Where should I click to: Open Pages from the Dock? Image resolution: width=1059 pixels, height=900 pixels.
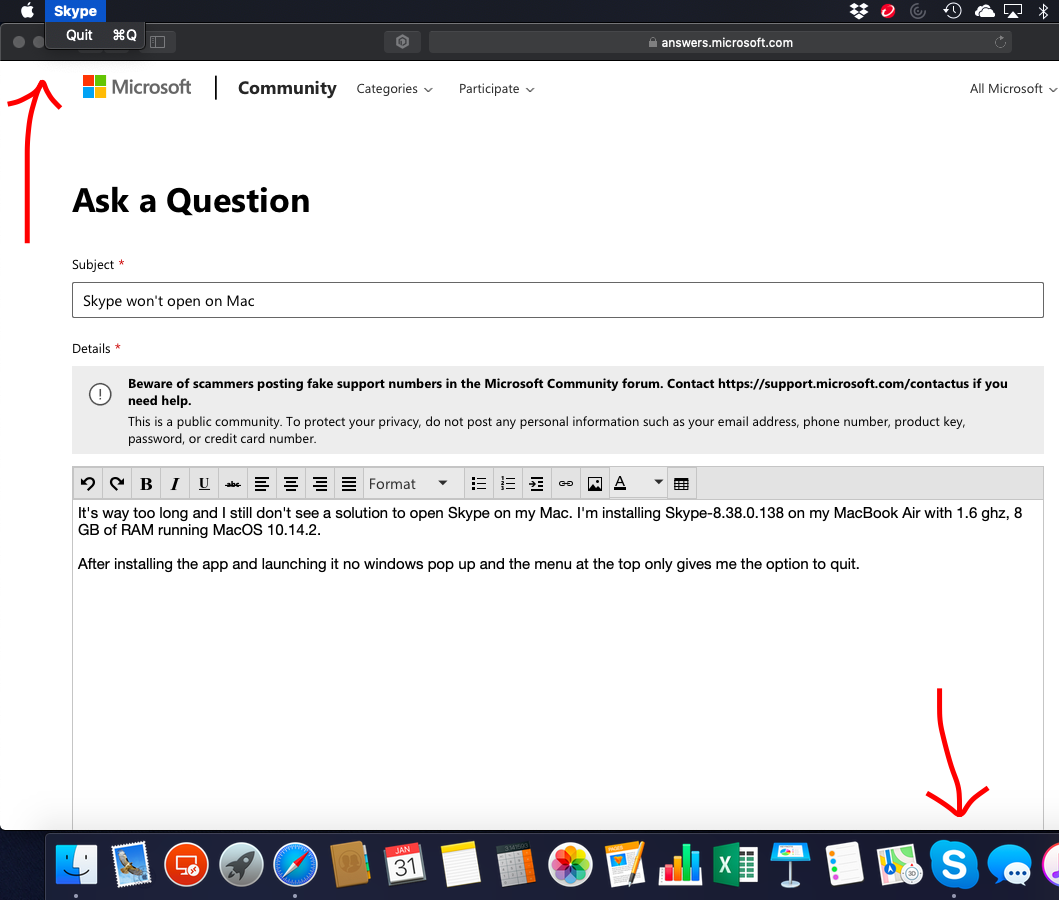point(625,864)
